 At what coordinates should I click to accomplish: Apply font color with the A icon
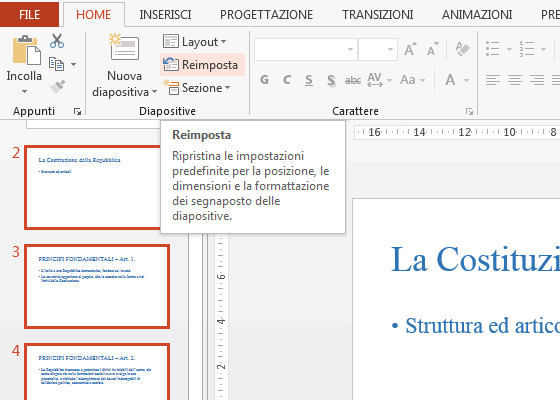click(450, 80)
